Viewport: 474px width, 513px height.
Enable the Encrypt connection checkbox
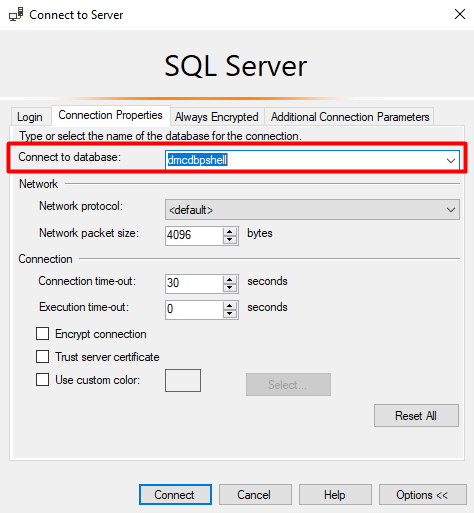[42, 334]
